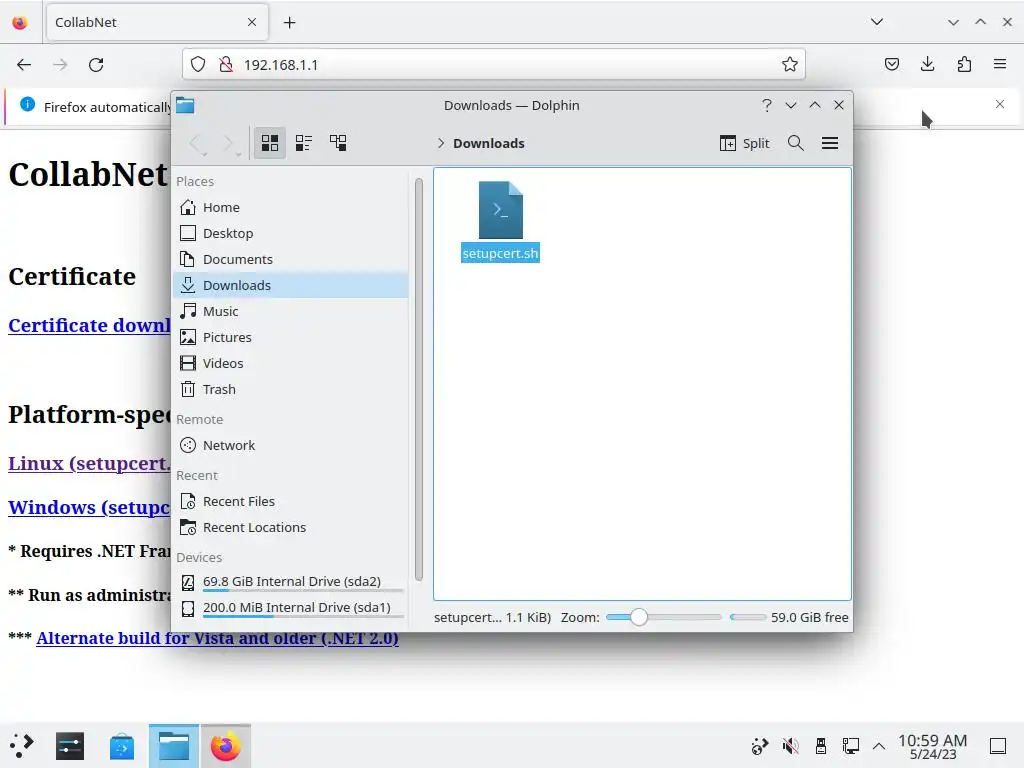The image size is (1024, 768).
Task: Click Dolphin's Split view button
Action: (744, 143)
